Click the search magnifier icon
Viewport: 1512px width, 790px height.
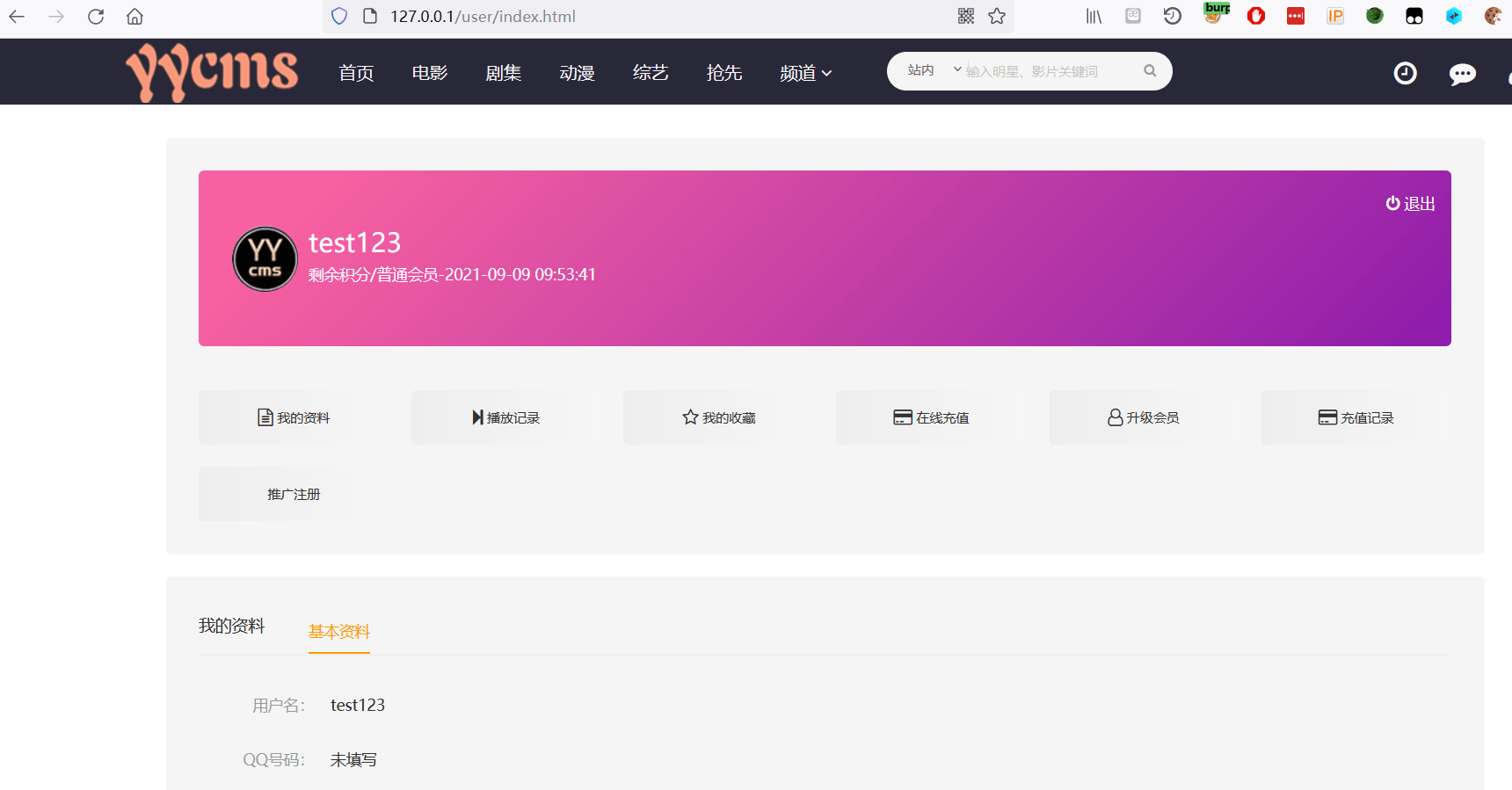coord(1150,71)
